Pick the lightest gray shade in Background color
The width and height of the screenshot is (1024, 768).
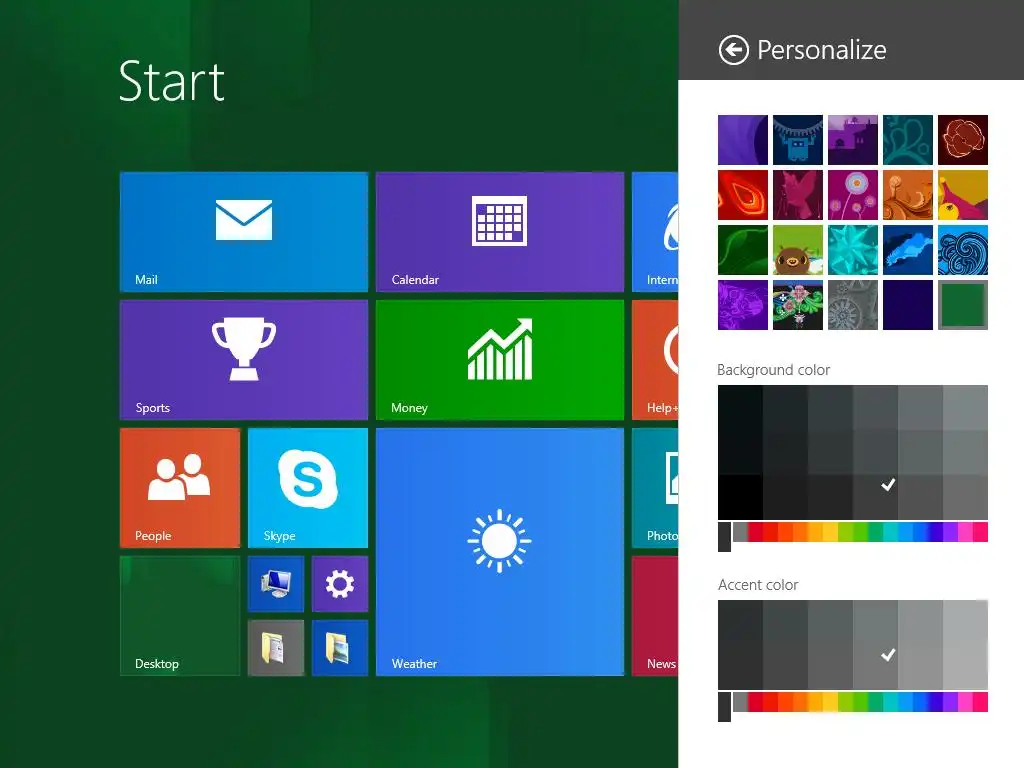click(965, 408)
